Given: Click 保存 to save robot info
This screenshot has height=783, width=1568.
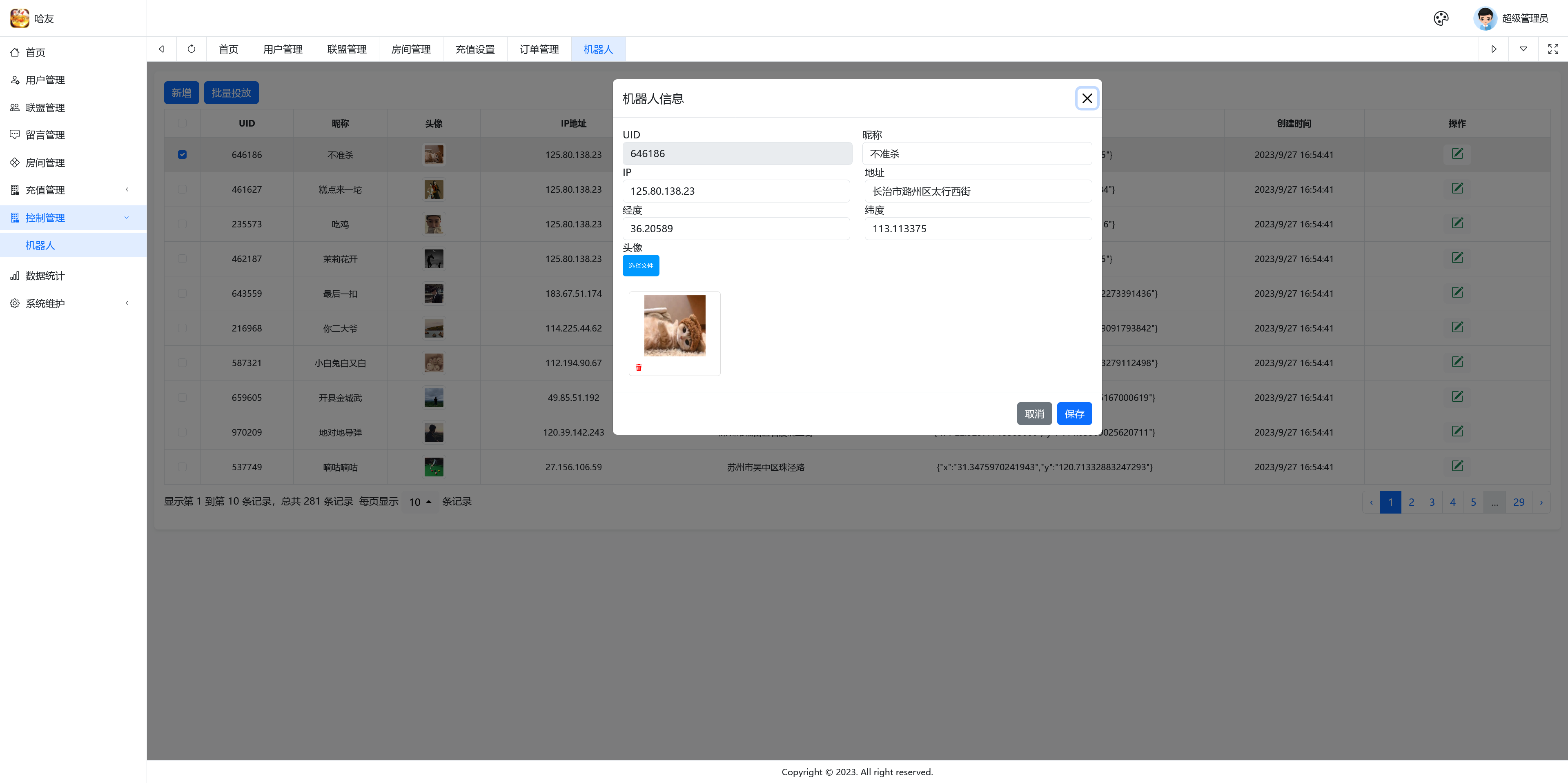Looking at the screenshot, I should (1074, 413).
